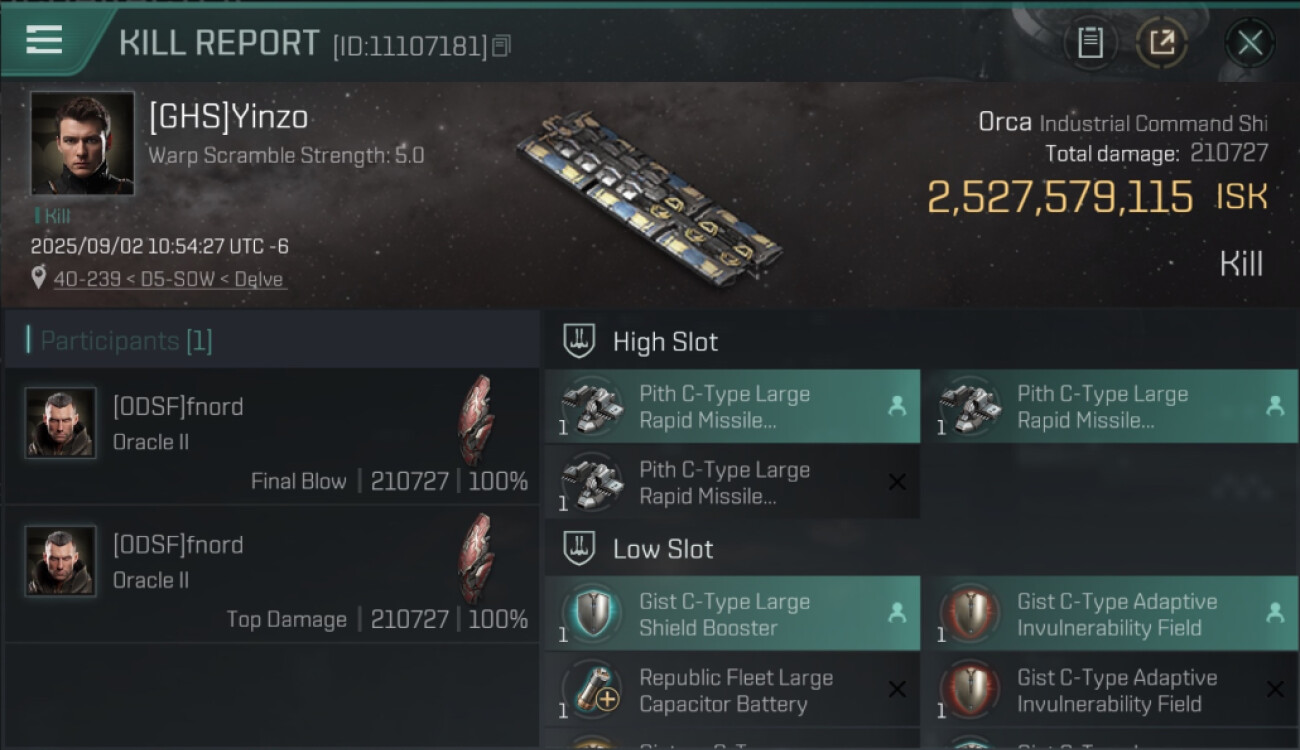This screenshot has width=1300, height=750.
Task: Share the kill report externally
Action: pos(1162,43)
